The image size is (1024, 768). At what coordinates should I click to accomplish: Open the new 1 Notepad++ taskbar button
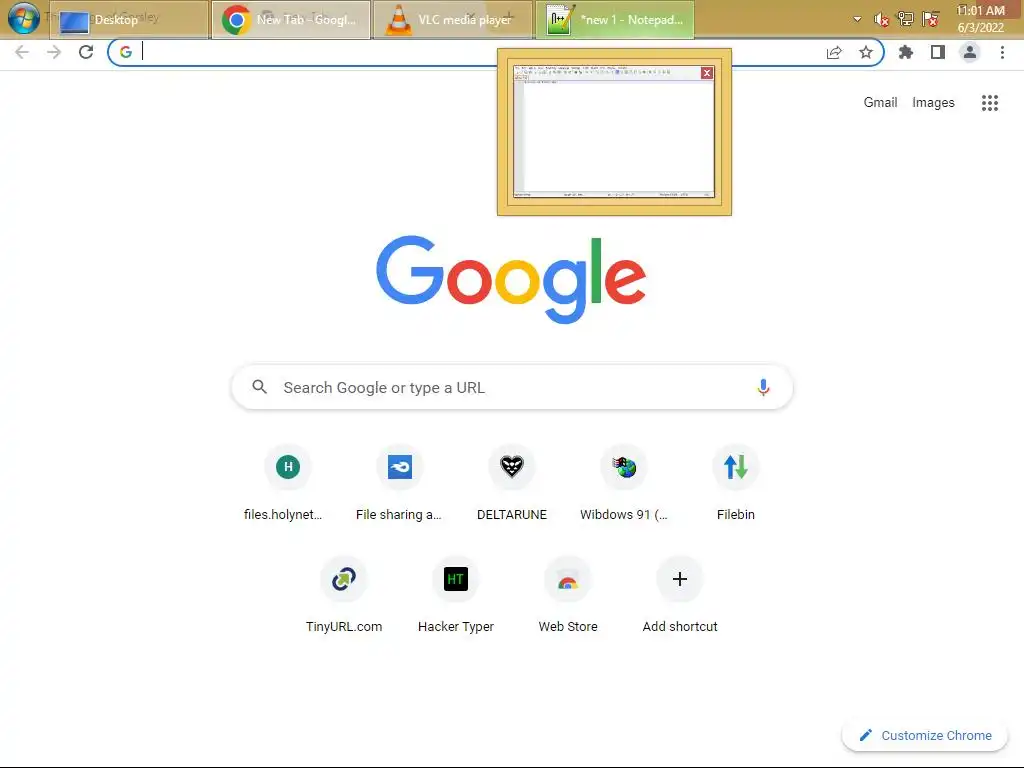pyautogui.click(x=615, y=20)
